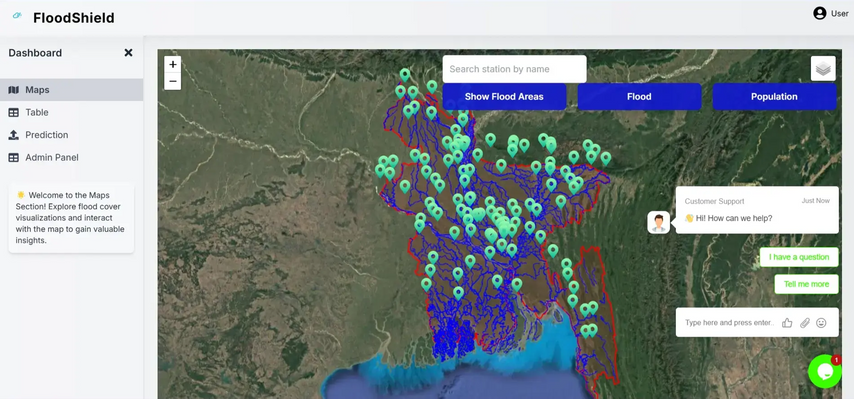Screen dimensions: 854x399
Task: Click the Tell me more quick reply
Action: tap(807, 284)
